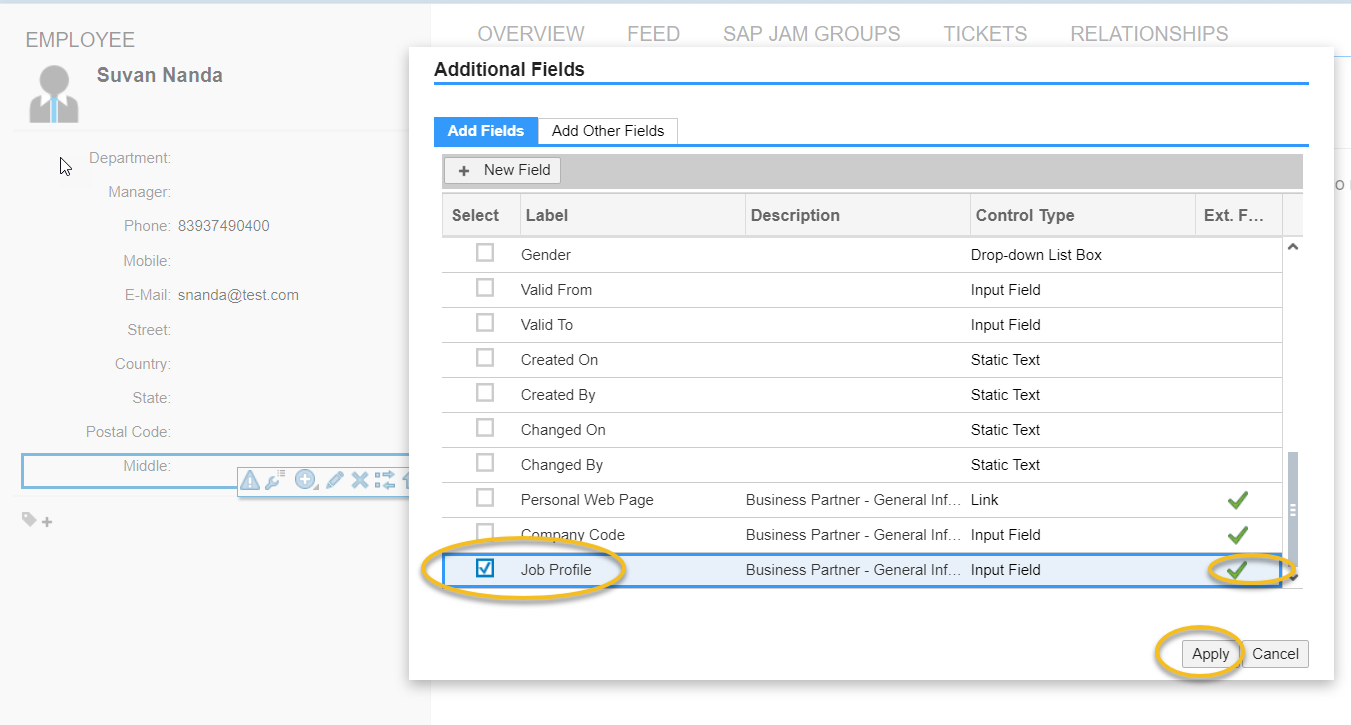Open the dropdown triangle on the add icon
Viewport: 1351px width, 725px height.
316,487
